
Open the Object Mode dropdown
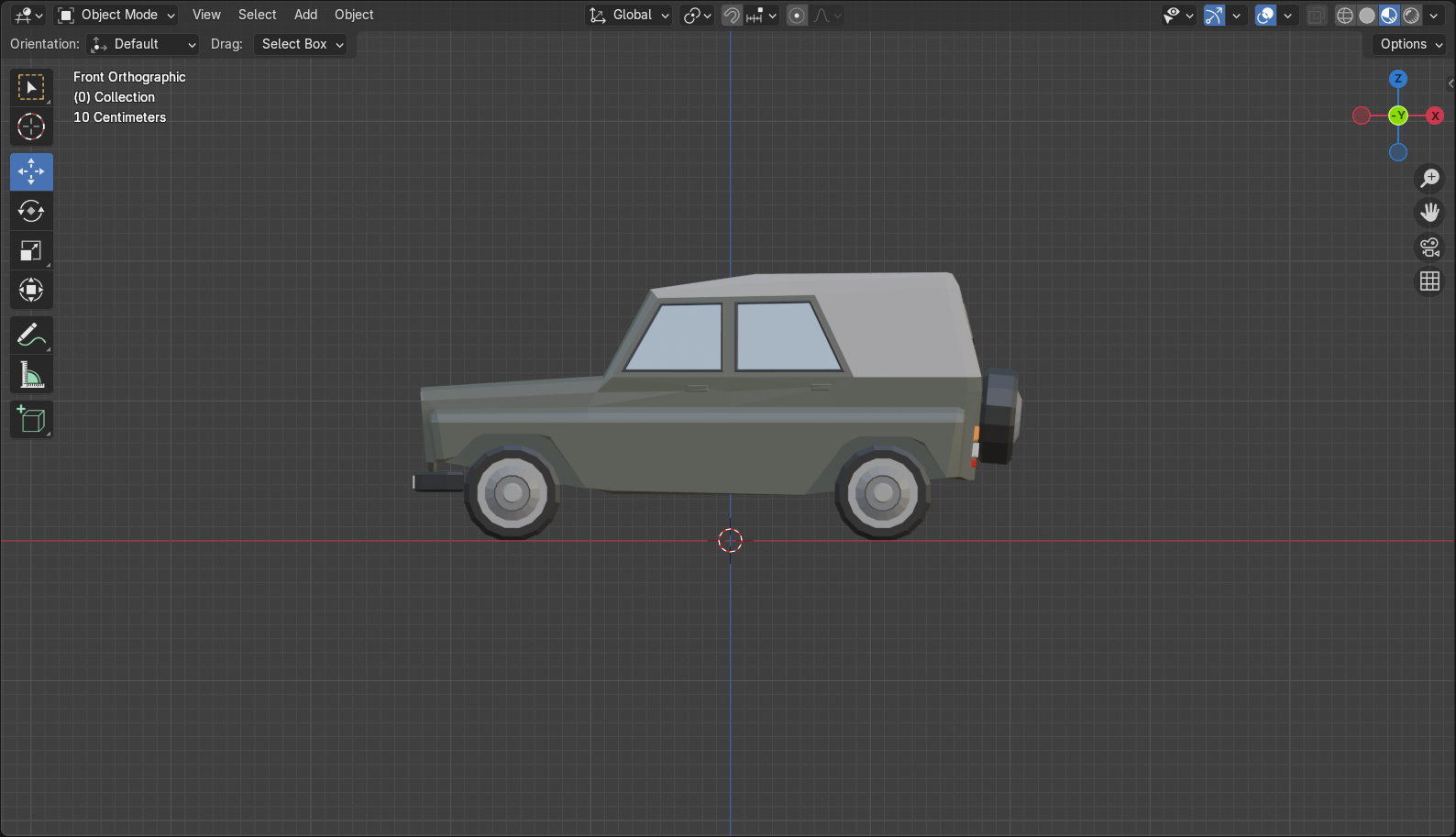coord(116,15)
